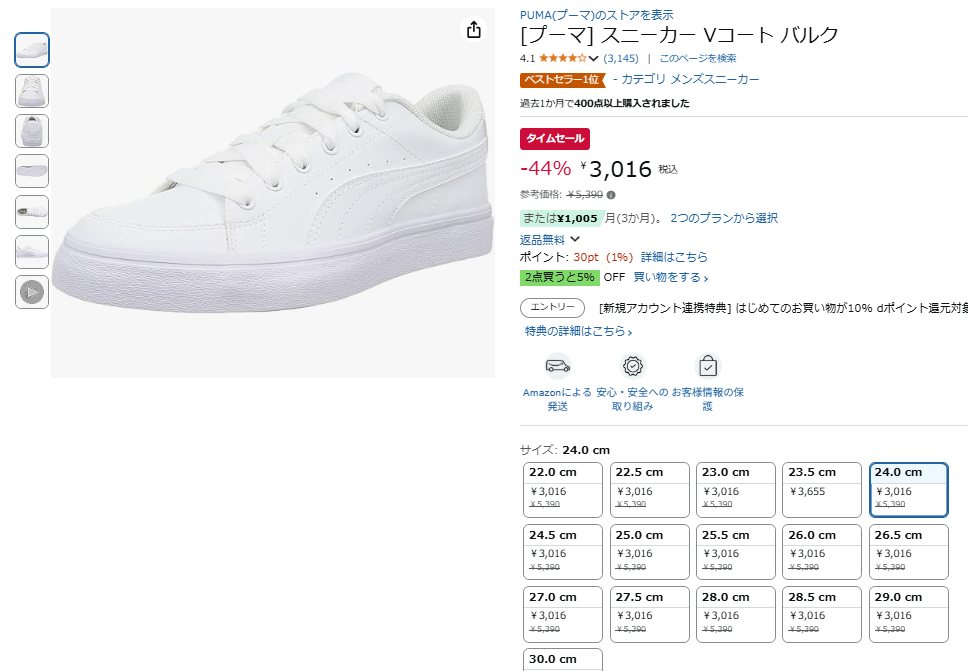This screenshot has width=968, height=671.
Task: Open the star rating dropdown arrow
Action: (x=594, y=59)
